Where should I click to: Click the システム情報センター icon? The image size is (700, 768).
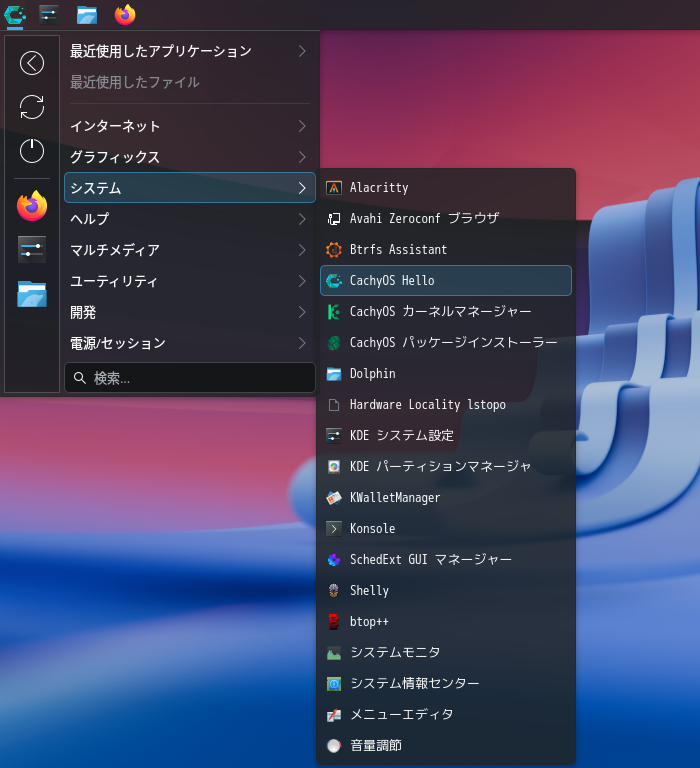(334, 684)
